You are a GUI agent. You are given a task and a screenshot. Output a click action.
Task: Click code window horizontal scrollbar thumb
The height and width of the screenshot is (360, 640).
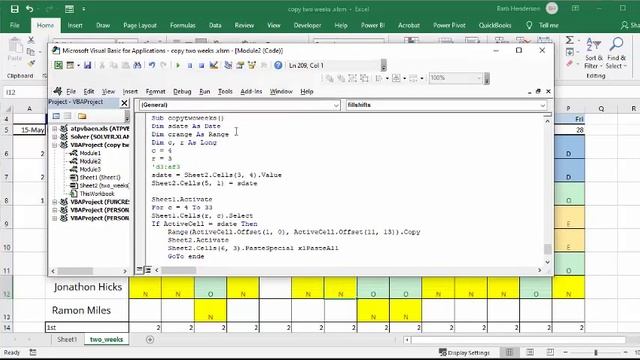click(179, 270)
